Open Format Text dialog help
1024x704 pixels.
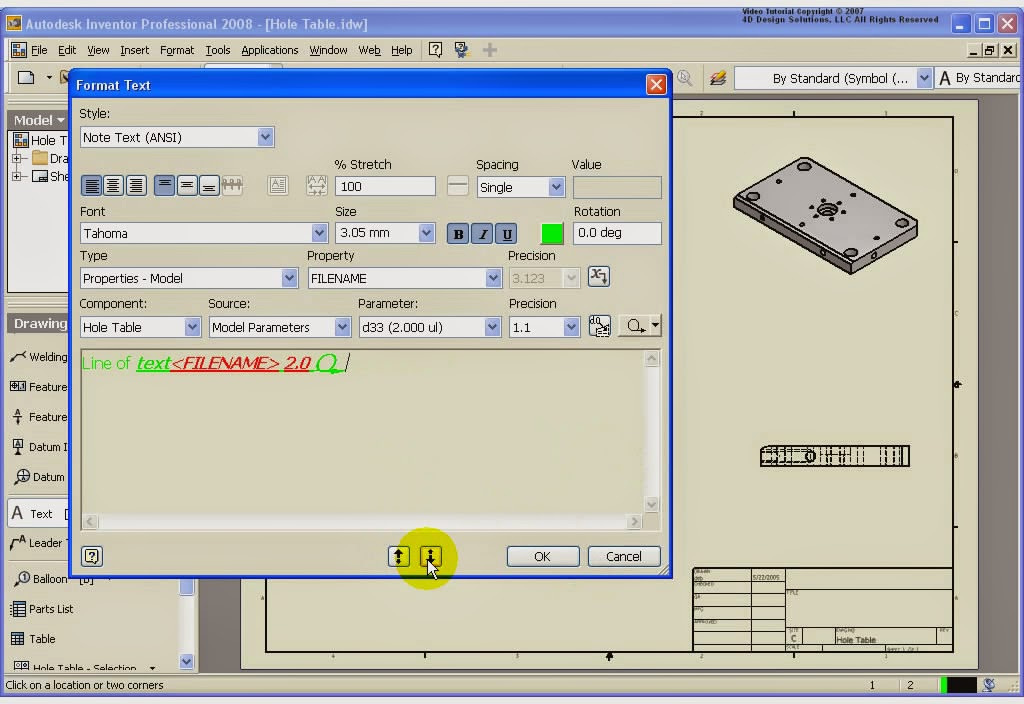pos(92,556)
